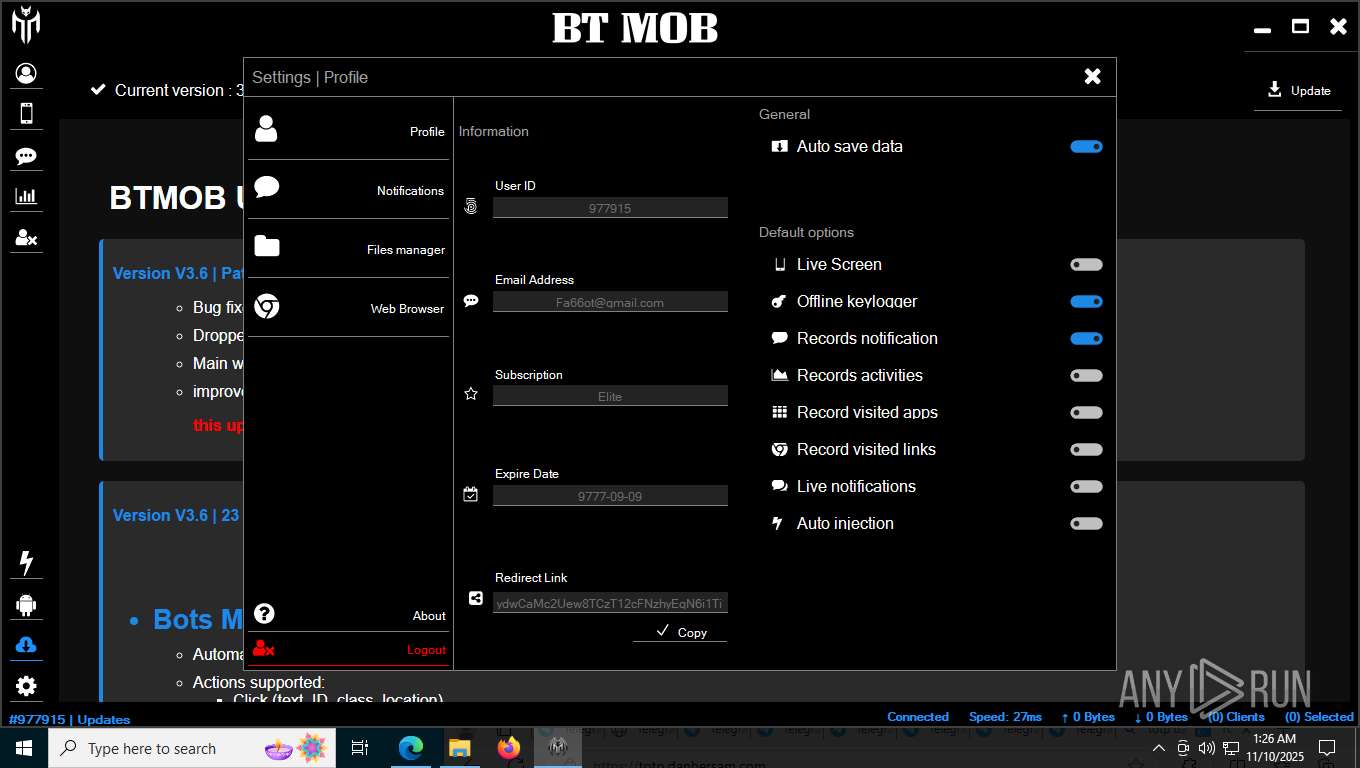Click the Connected status bar text

point(917,717)
